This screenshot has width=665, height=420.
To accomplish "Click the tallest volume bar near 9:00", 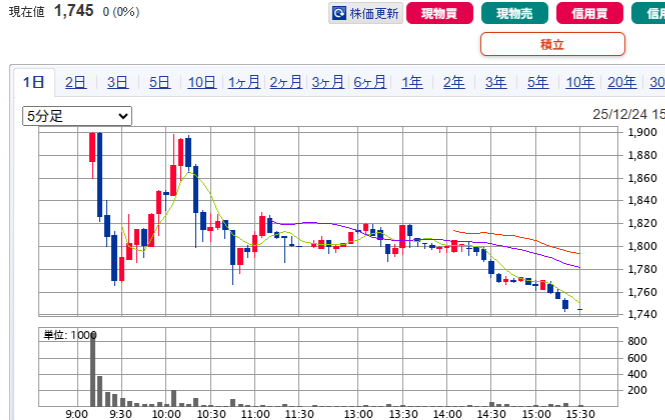I will pyautogui.click(x=93, y=368).
